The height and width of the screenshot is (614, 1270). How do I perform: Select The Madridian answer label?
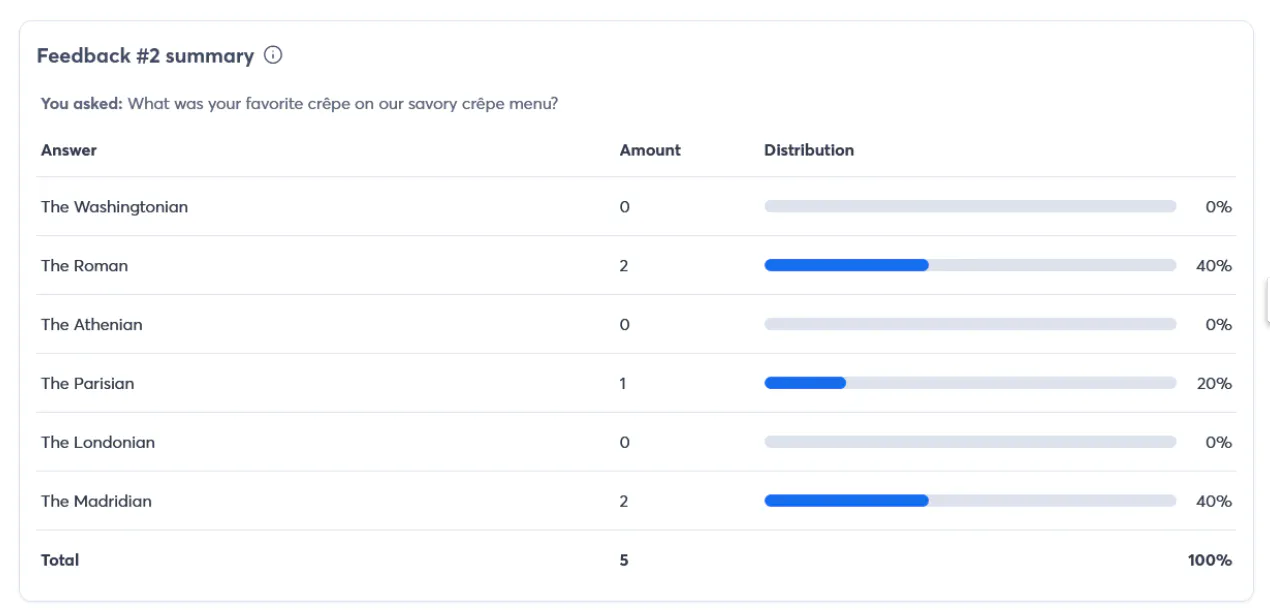(x=96, y=501)
